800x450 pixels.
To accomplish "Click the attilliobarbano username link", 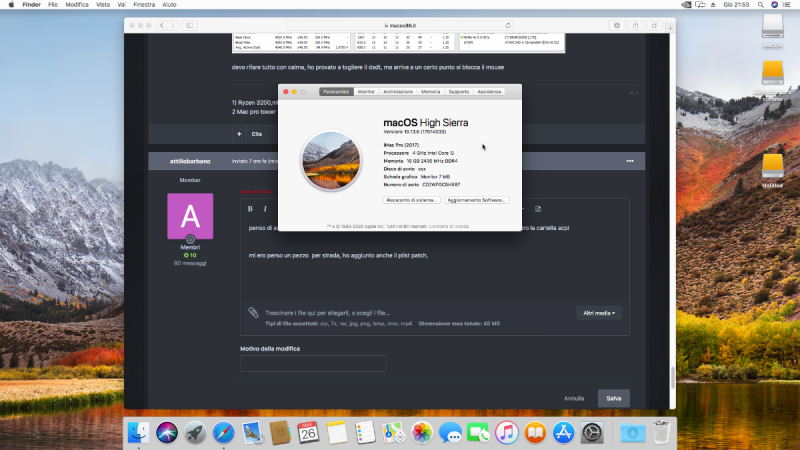I will click(190, 161).
